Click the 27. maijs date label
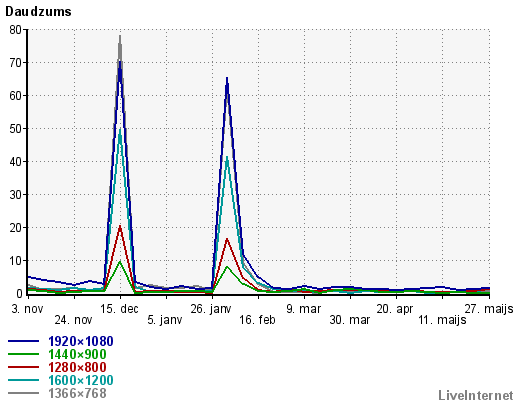 point(489,309)
